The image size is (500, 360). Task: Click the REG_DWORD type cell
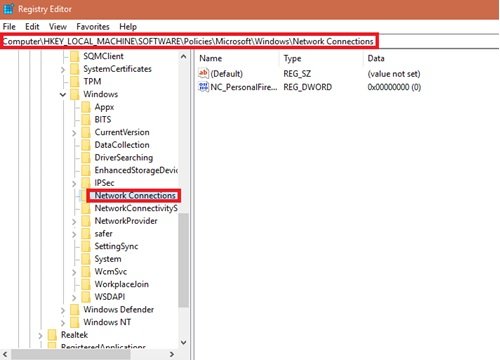(307, 87)
